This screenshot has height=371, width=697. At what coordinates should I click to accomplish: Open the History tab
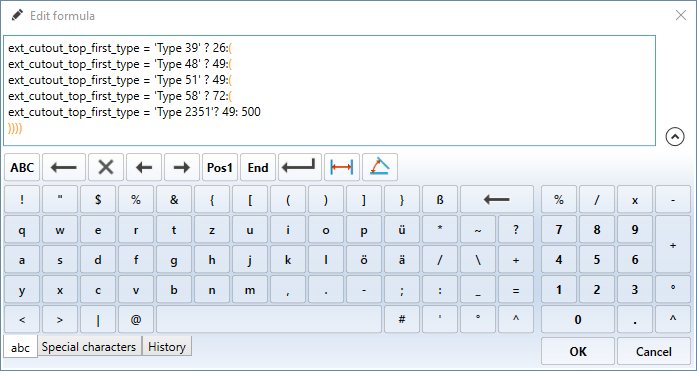pyautogui.click(x=167, y=347)
